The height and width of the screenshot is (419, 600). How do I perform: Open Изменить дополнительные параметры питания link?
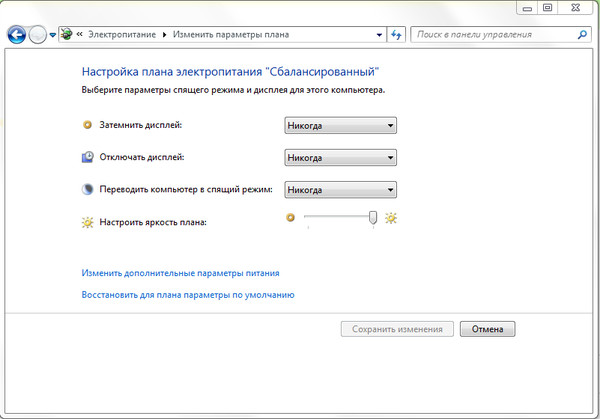click(x=180, y=273)
